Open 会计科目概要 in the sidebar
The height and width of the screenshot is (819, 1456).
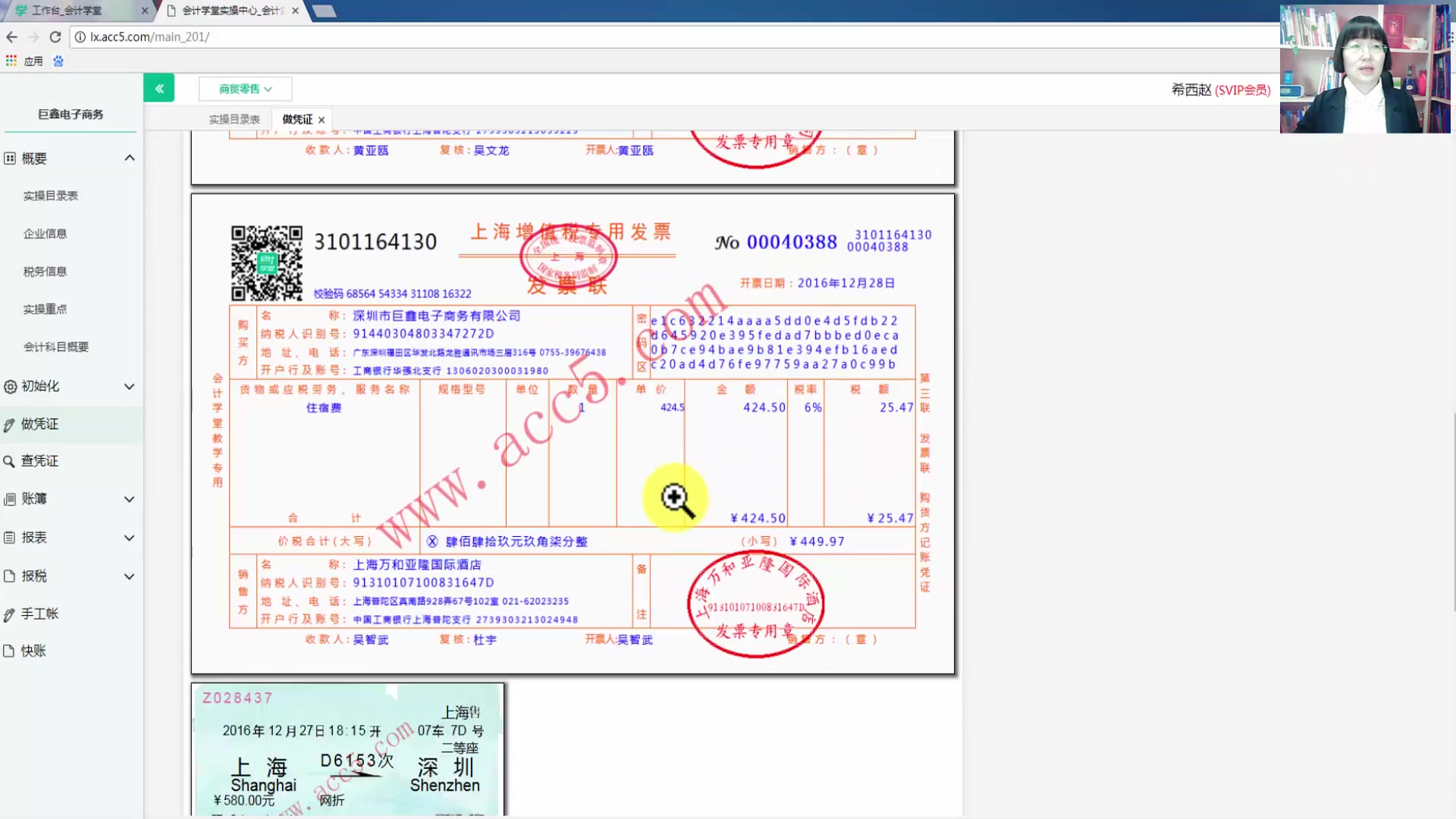(x=55, y=347)
